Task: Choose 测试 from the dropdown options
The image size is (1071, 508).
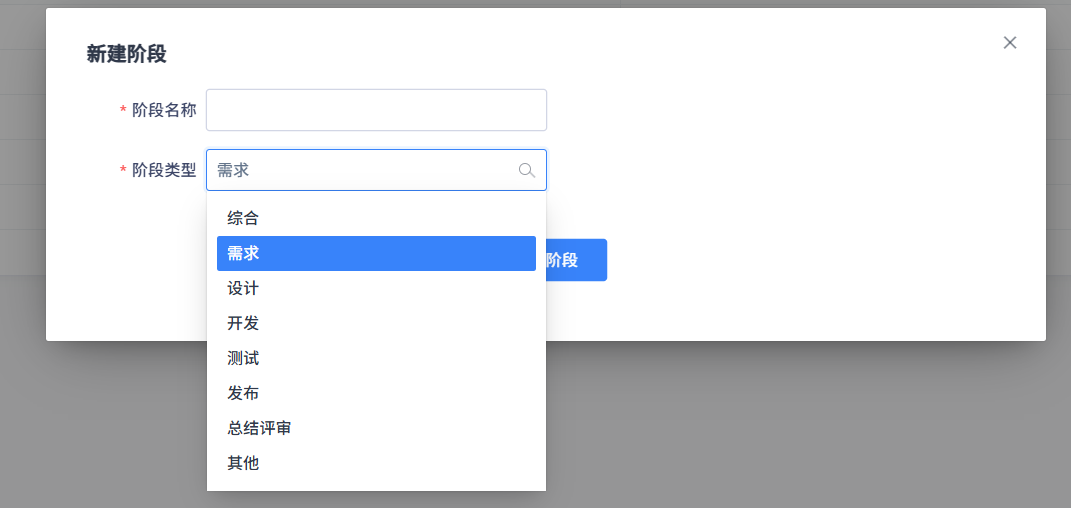Action: click(243, 358)
